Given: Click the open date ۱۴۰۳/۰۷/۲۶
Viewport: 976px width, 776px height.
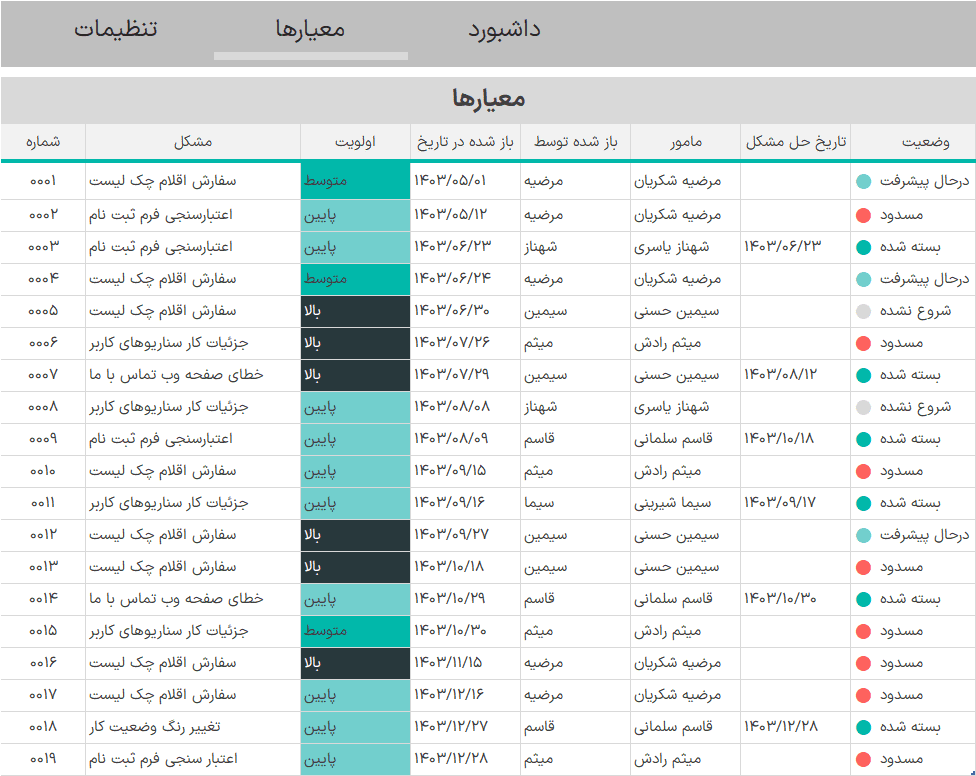Looking at the screenshot, I should coord(452,342).
